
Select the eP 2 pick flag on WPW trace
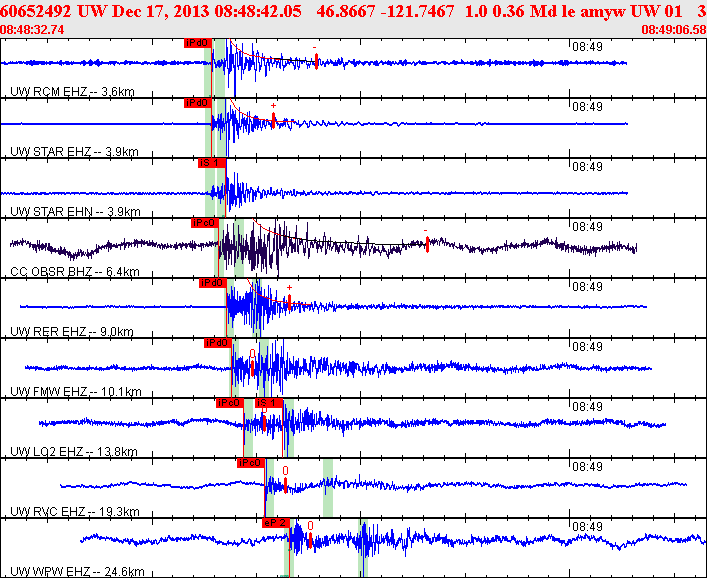[x=275, y=523]
